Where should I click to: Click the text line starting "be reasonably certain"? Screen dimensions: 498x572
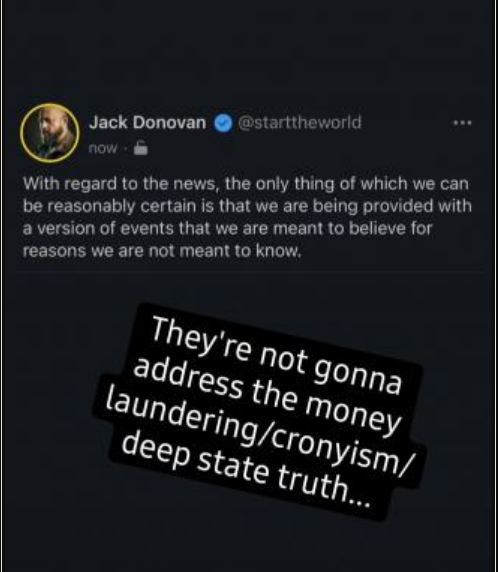tap(247, 206)
